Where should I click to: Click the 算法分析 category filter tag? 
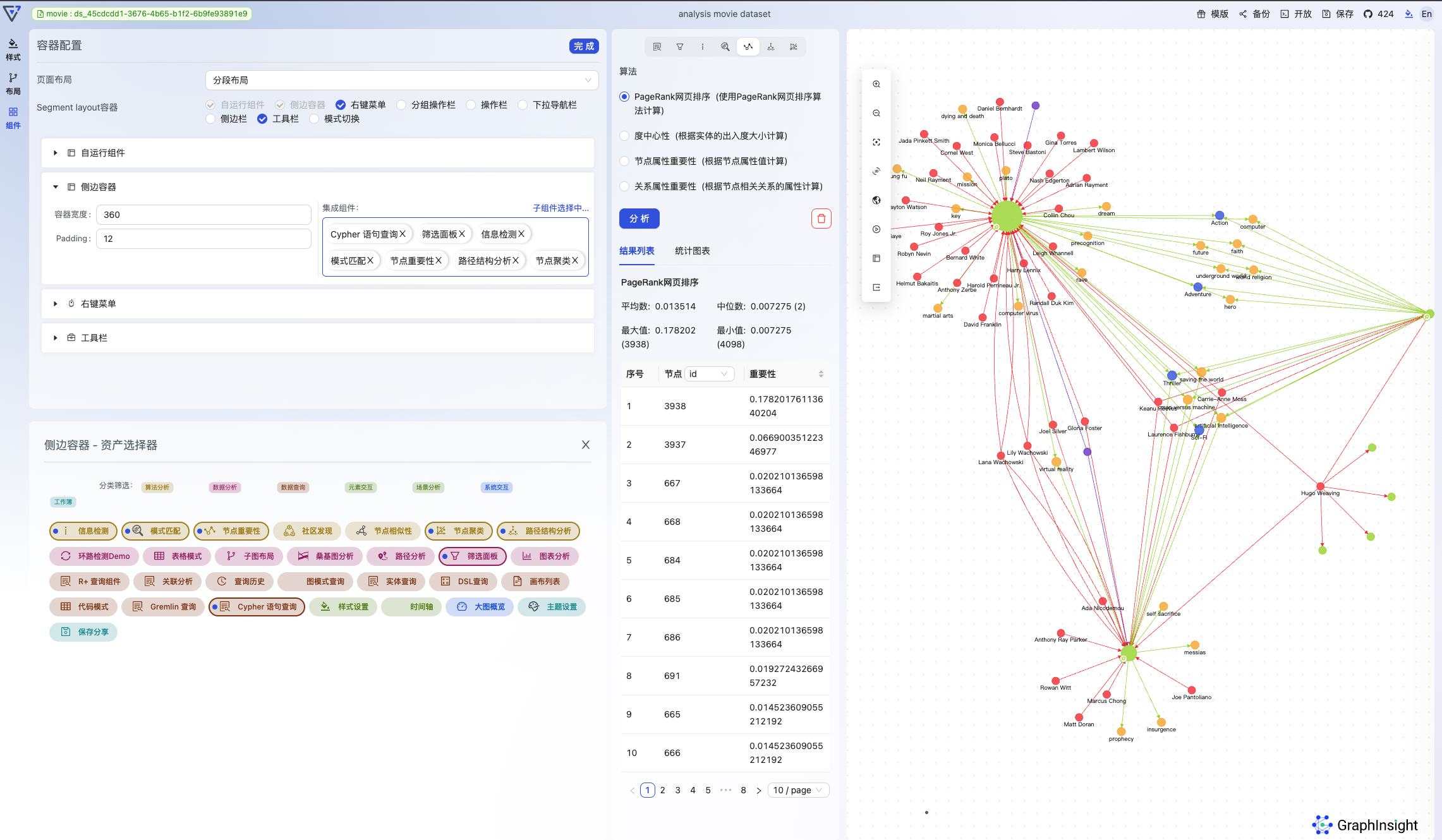click(157, 487)
